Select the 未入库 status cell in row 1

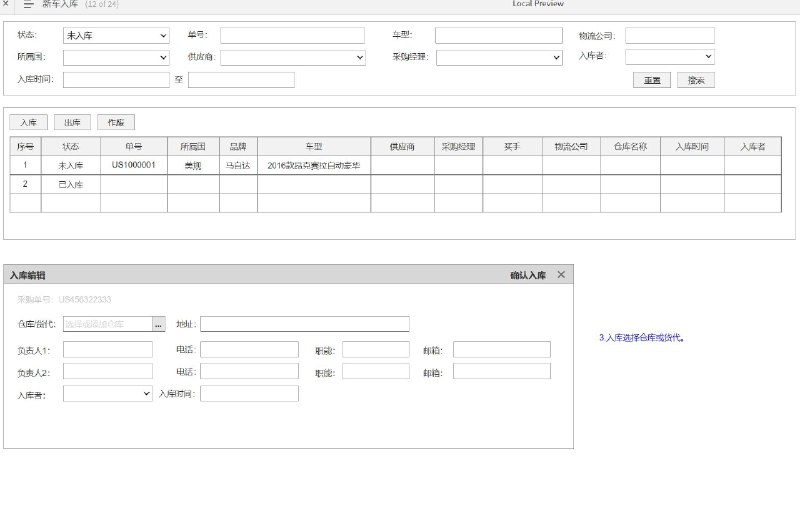click(70, 165)
